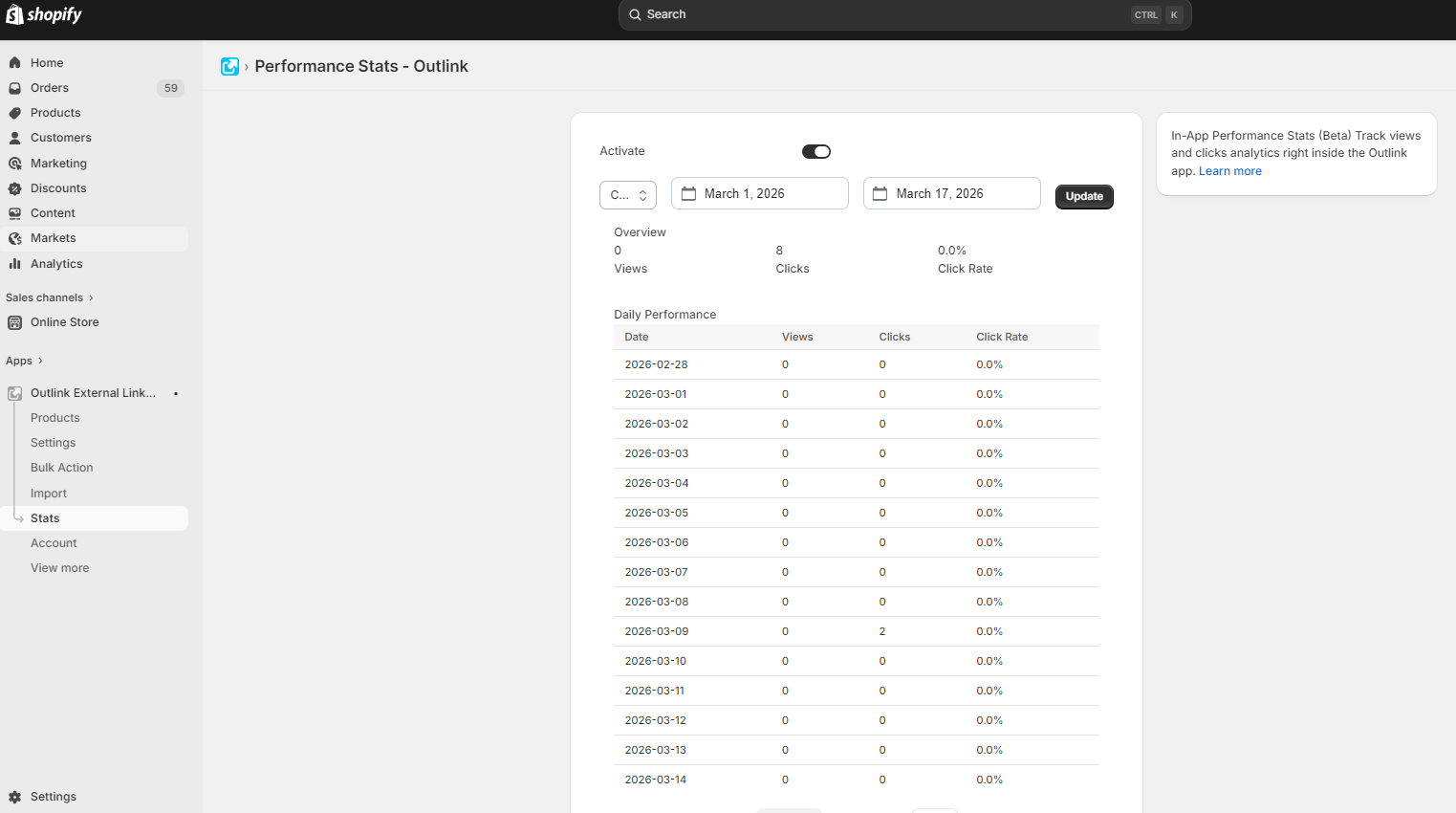Expand the Apps section chevron
Viewport: 1456px width, 813px height.
pos(40,361)
